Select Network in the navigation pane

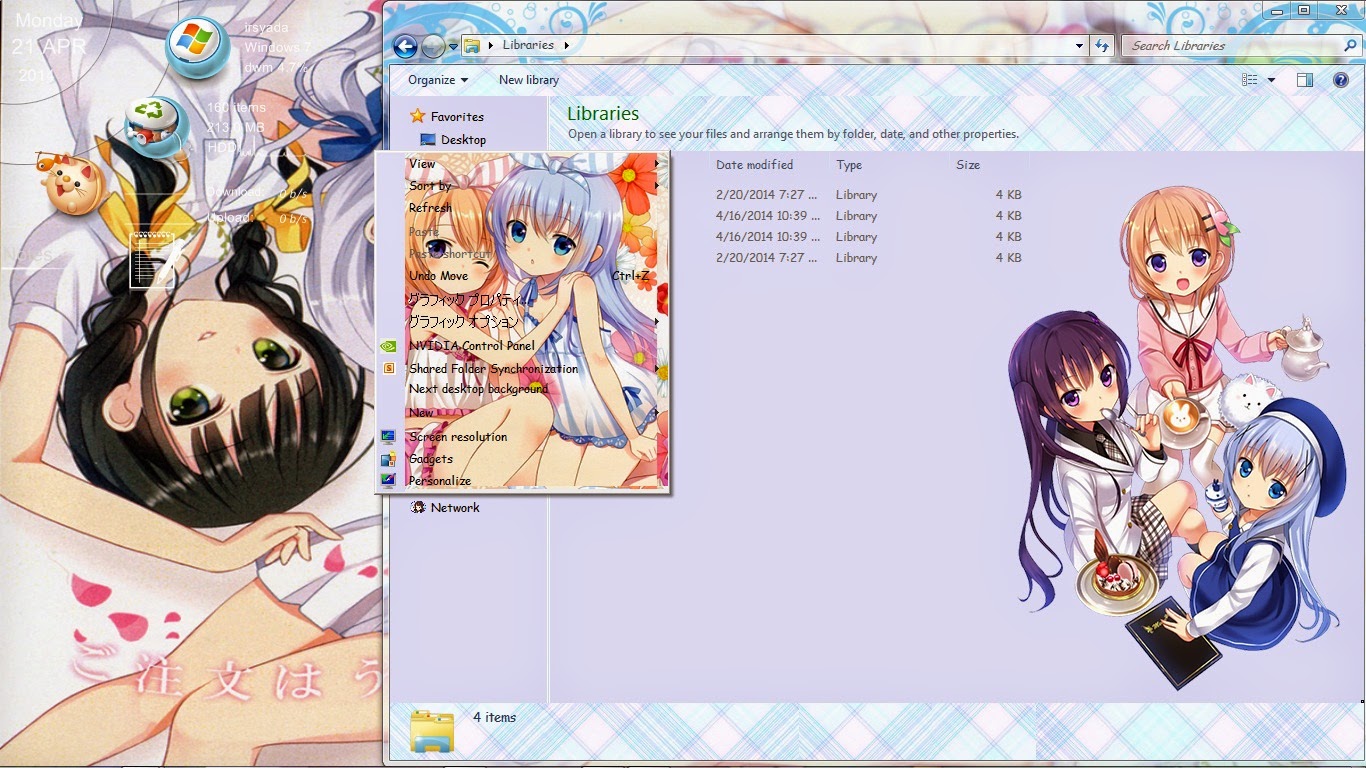(455, 508)
